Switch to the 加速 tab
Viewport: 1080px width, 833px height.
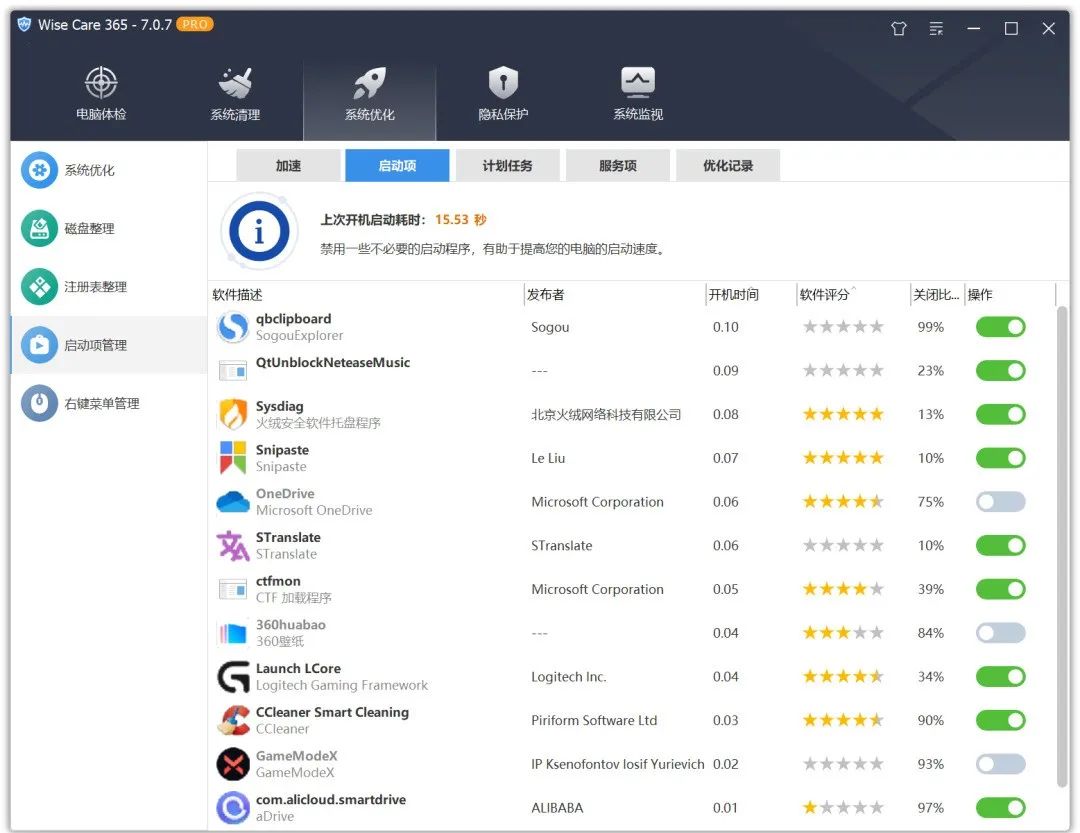click(288, 165)
